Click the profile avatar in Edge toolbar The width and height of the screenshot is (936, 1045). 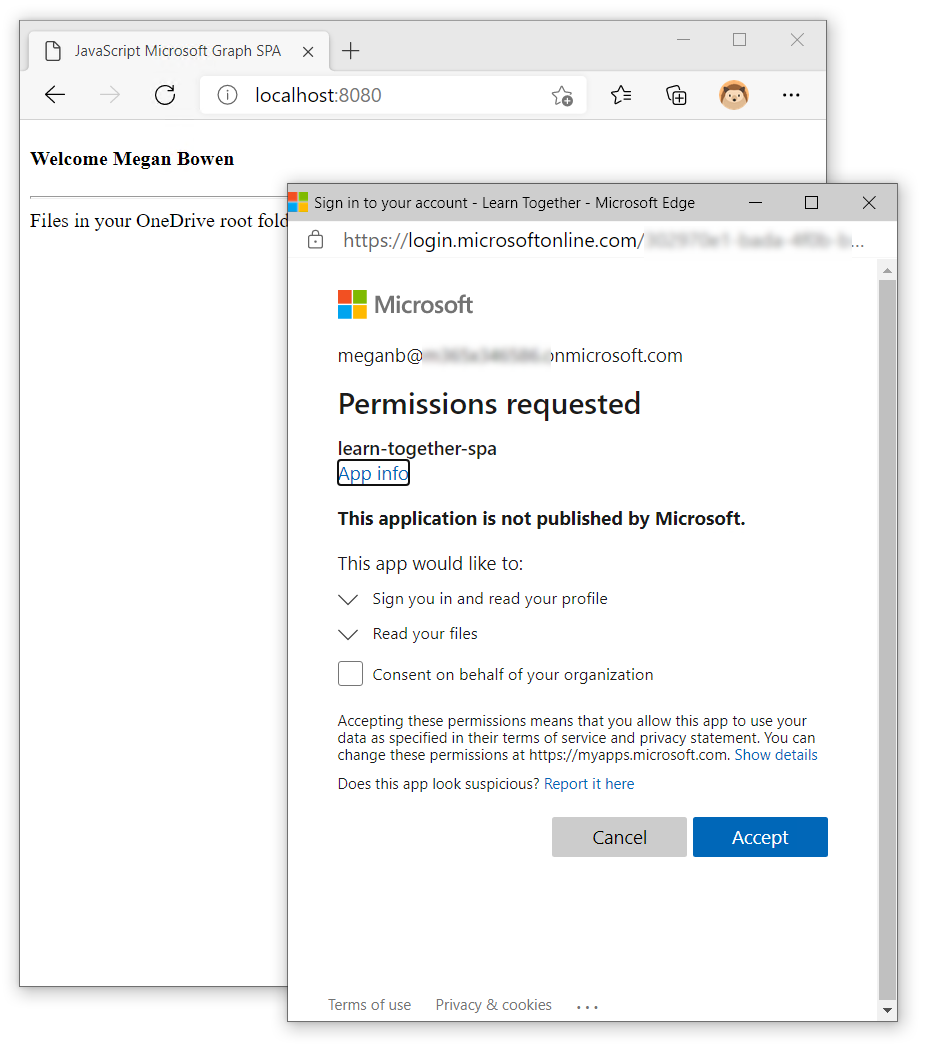tap(734, 94)
